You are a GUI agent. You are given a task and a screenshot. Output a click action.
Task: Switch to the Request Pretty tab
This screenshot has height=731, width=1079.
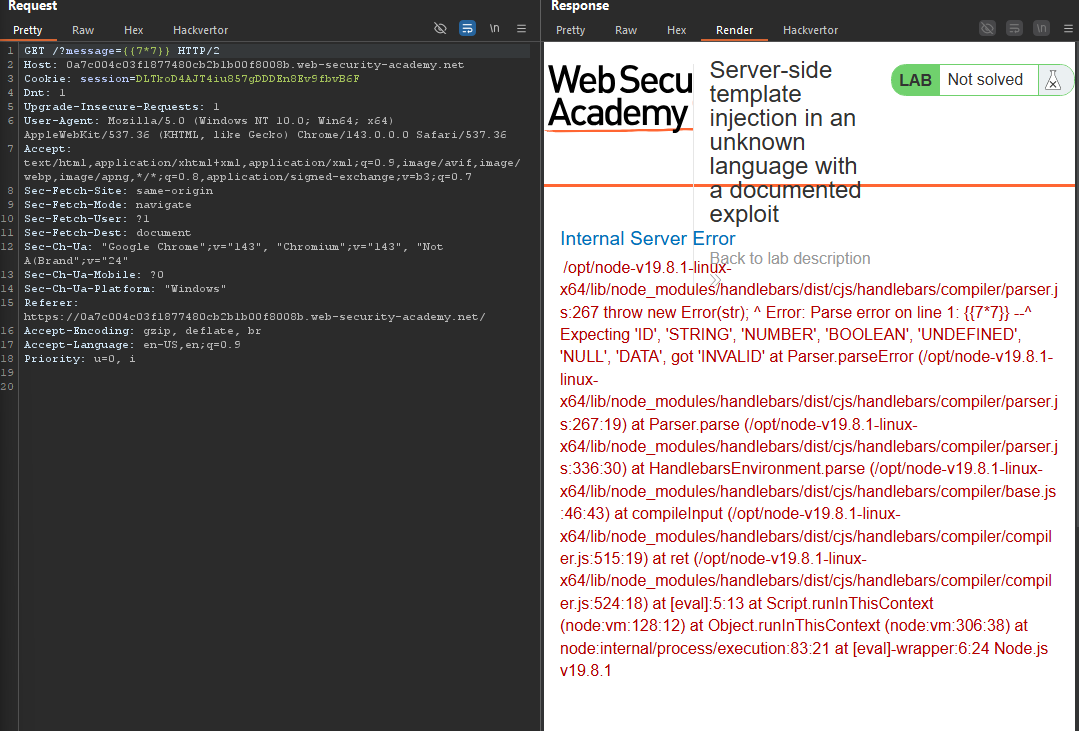click(x=28, y=30)
